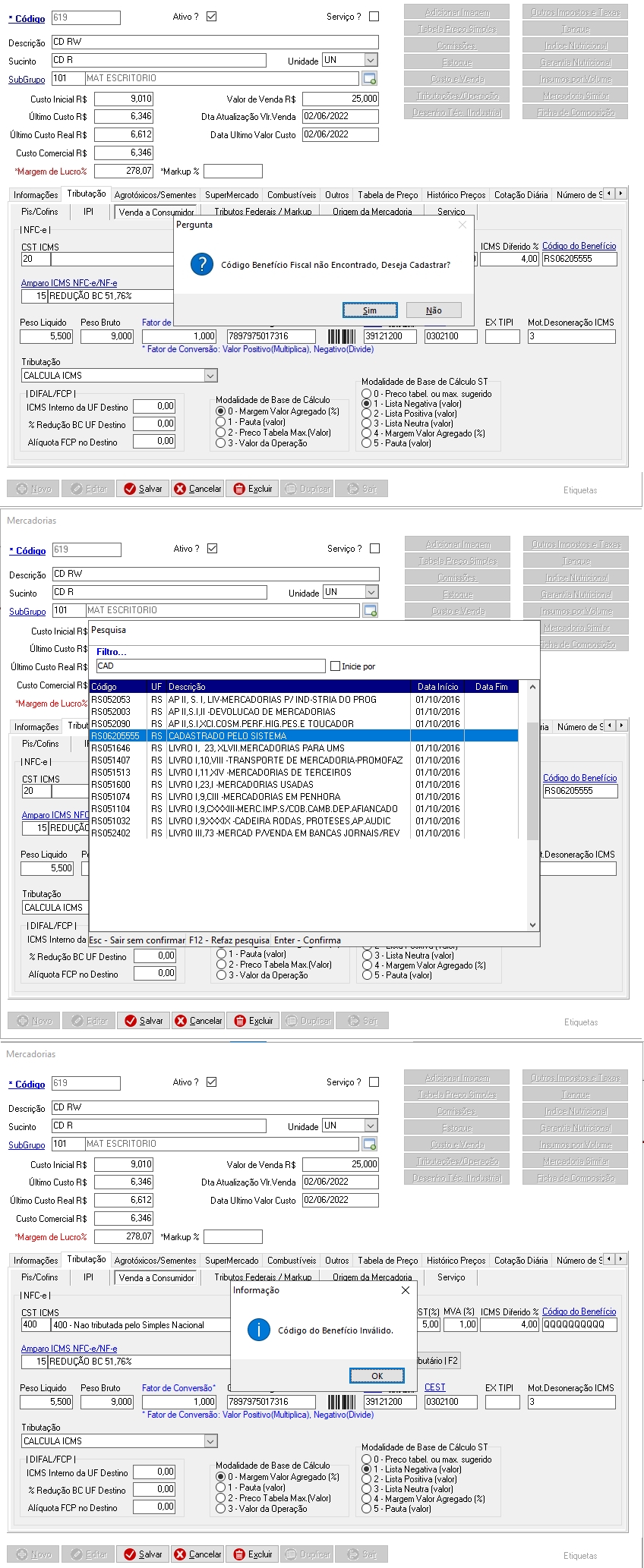Open Tributação CALCULA ICMS dropdown behind Pergunta dialog window

pyautogui.click(x=210, y=376)
